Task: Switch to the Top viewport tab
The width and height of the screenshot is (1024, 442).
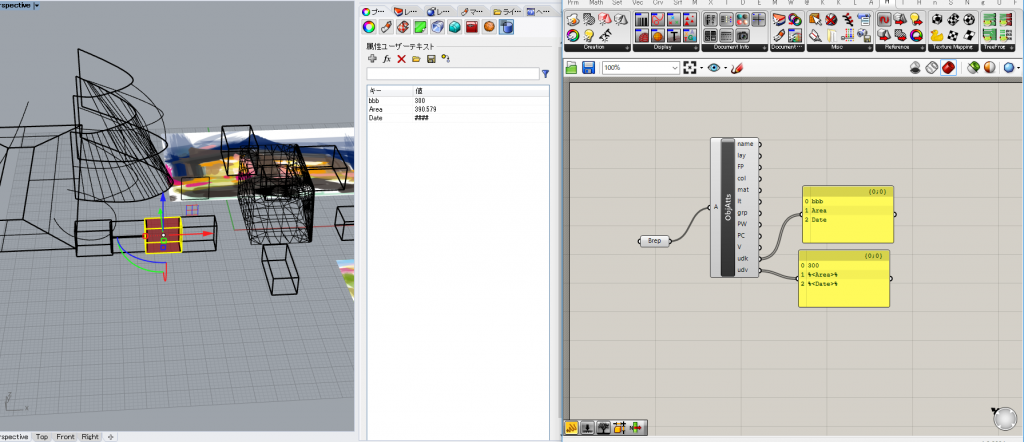Action: pyautogui.click(x=41, y=437)
